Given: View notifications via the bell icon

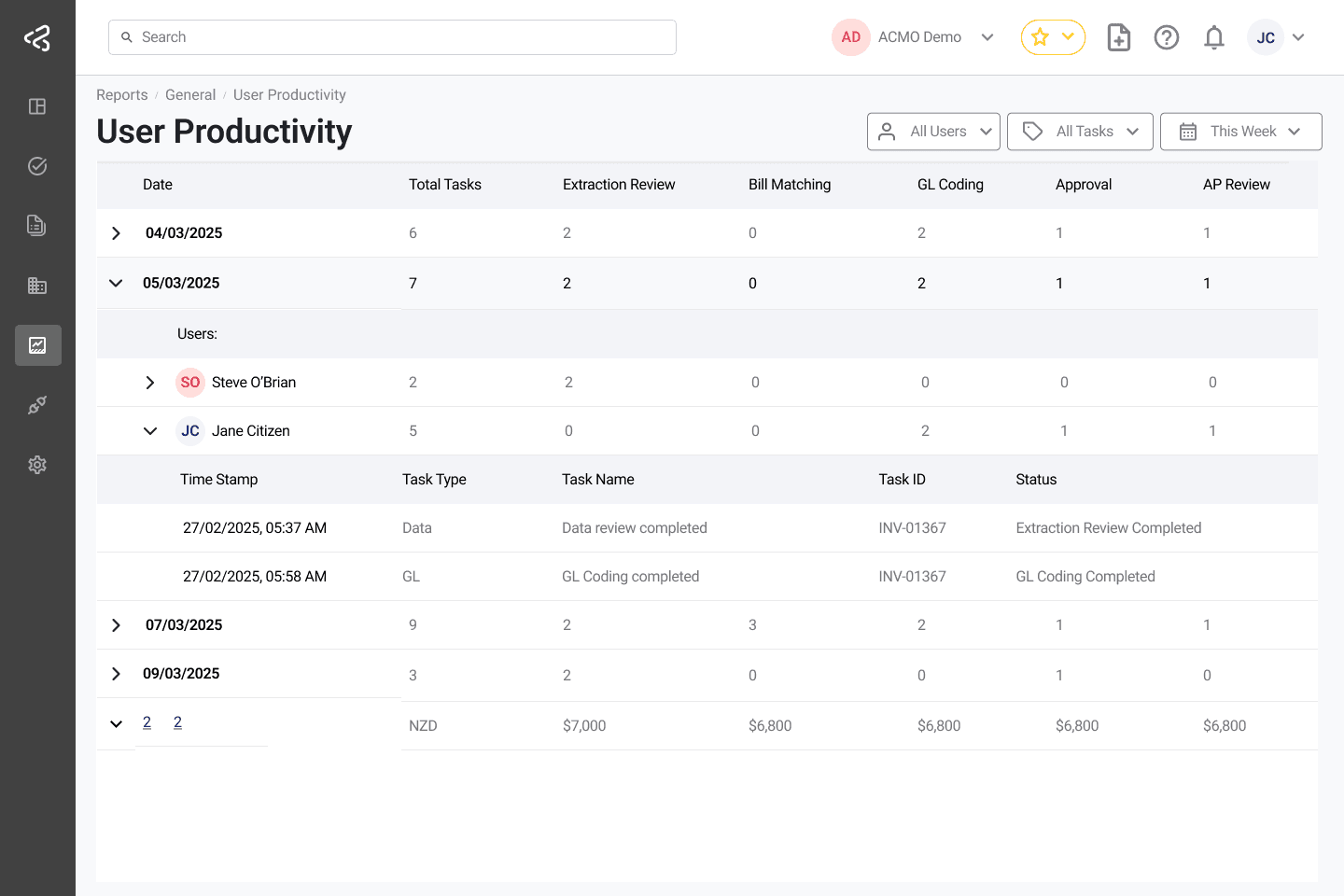Looking at the screenshot, I should click(x=1214, y=37).
